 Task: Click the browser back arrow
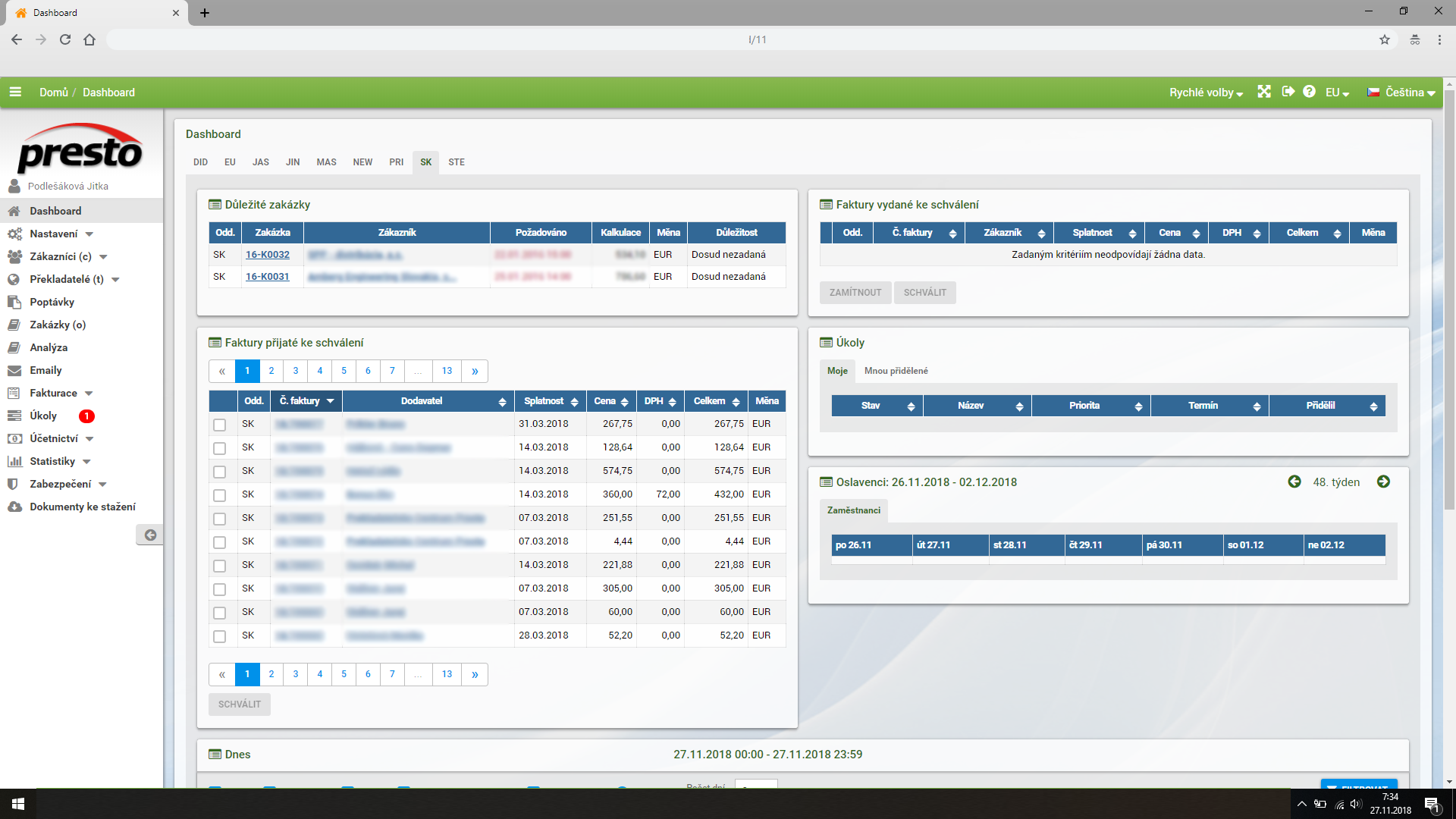[17, 39]
